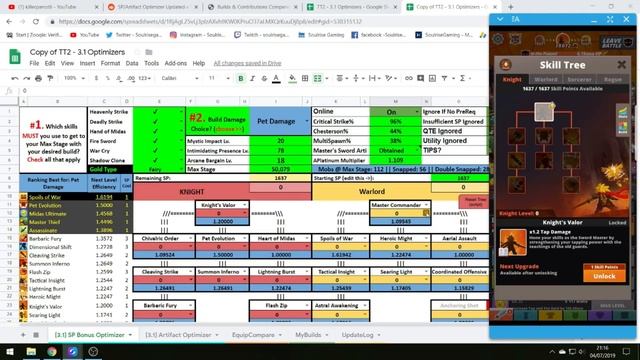640x360 pixels.
Task: Open the fill color picker
Action: [x=292, y=78]
